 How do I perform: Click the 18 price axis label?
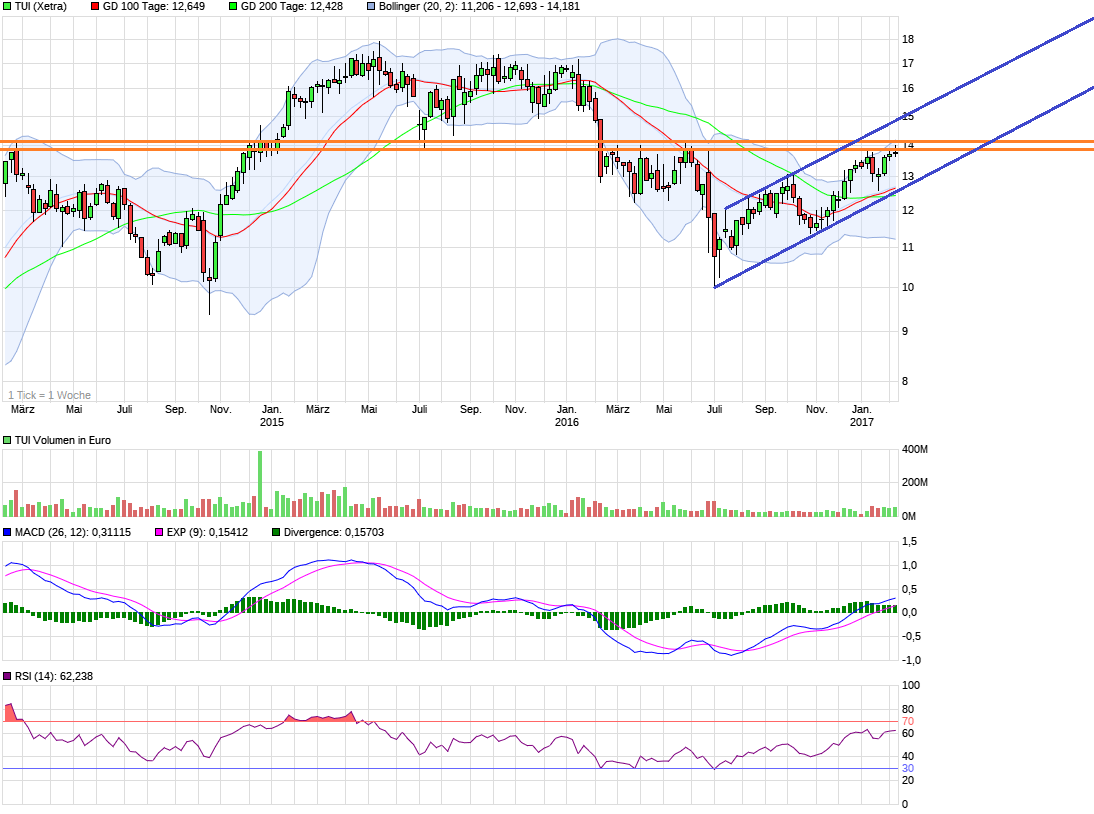coord(908,39)
